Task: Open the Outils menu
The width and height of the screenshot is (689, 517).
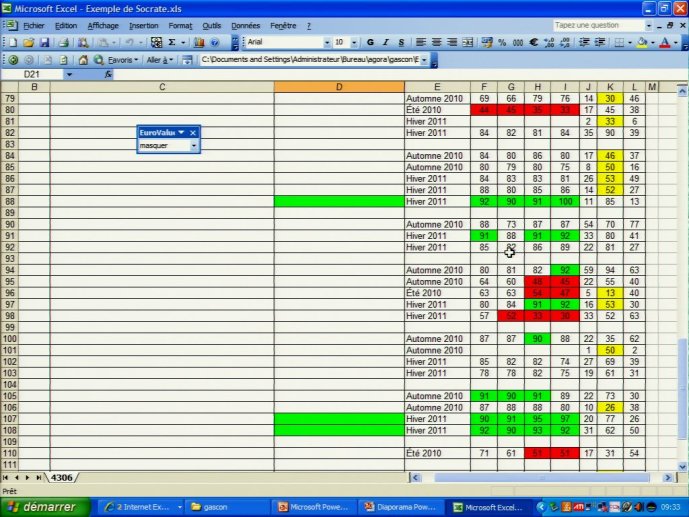Action: (x=211, y=26)
